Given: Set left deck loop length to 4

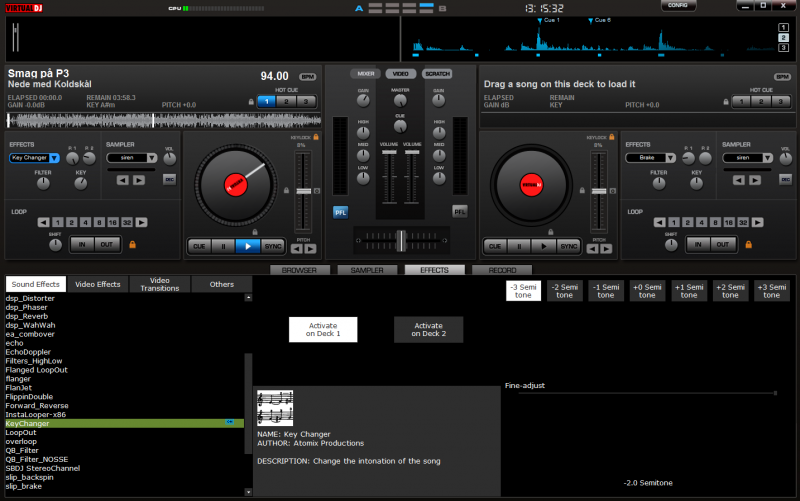Looking at the screenshot, I should pyautogui.click(x=85, y=222).
